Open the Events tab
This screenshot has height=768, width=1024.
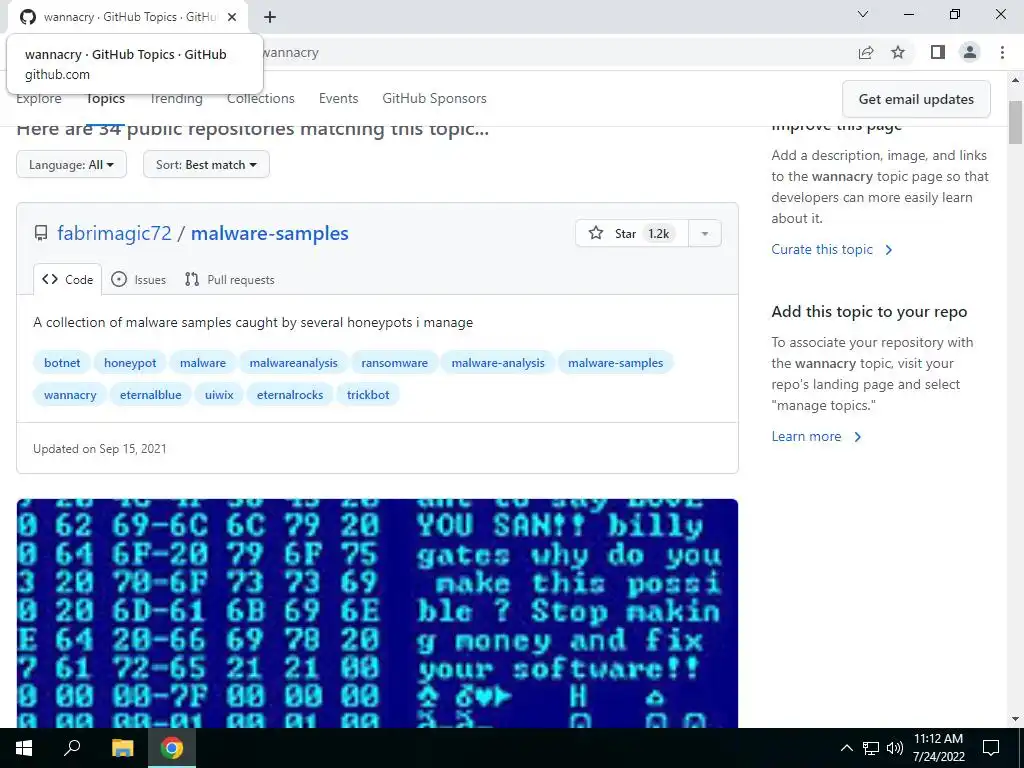338,99
